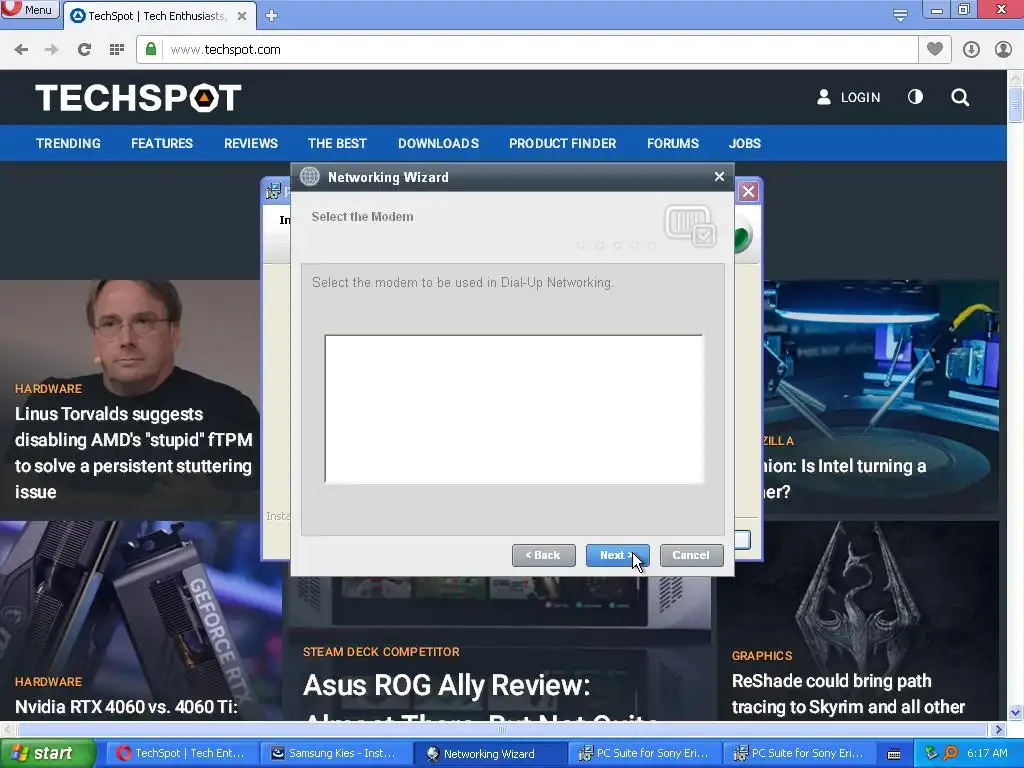Click the vertical scrollbar down arrow
The height and width of the screenshot is (768, 1024).
(x=1015, y=712)
